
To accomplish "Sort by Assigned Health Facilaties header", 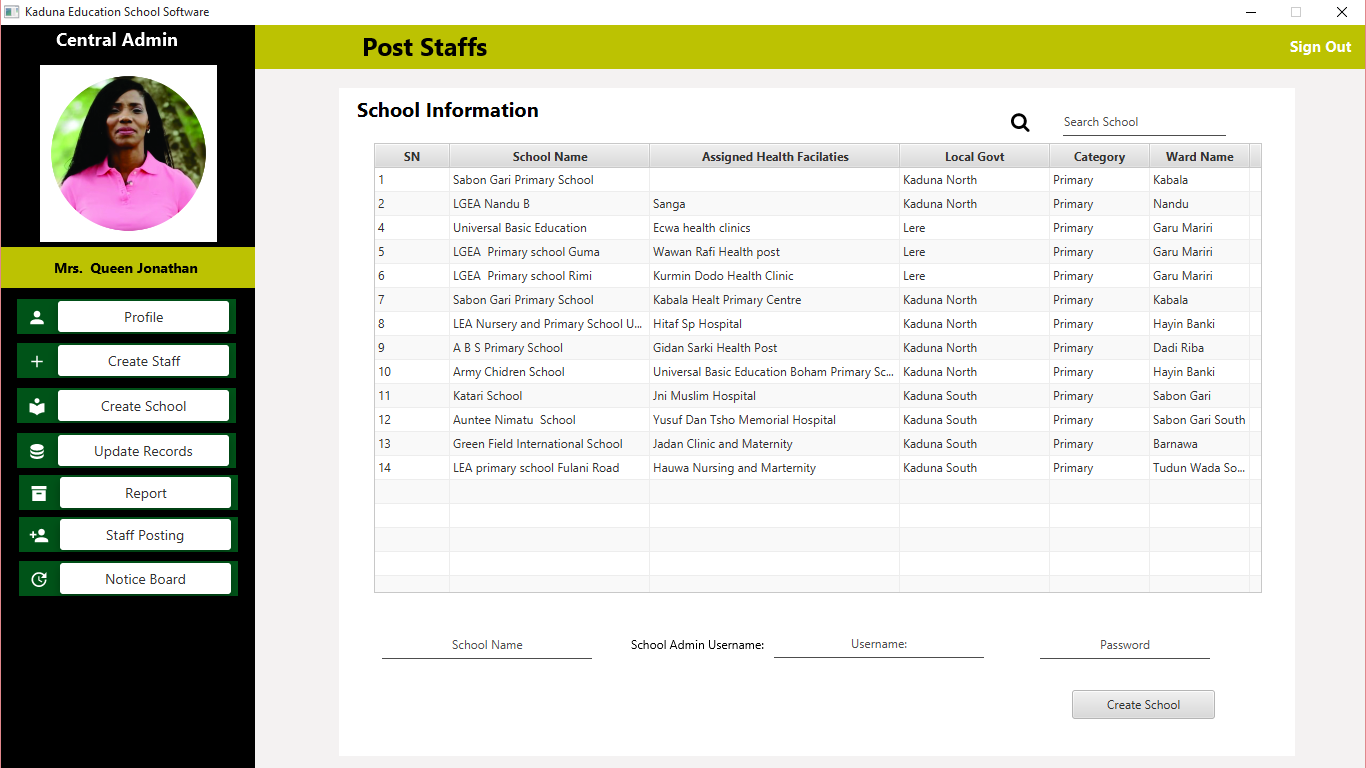I will point(775,156).
